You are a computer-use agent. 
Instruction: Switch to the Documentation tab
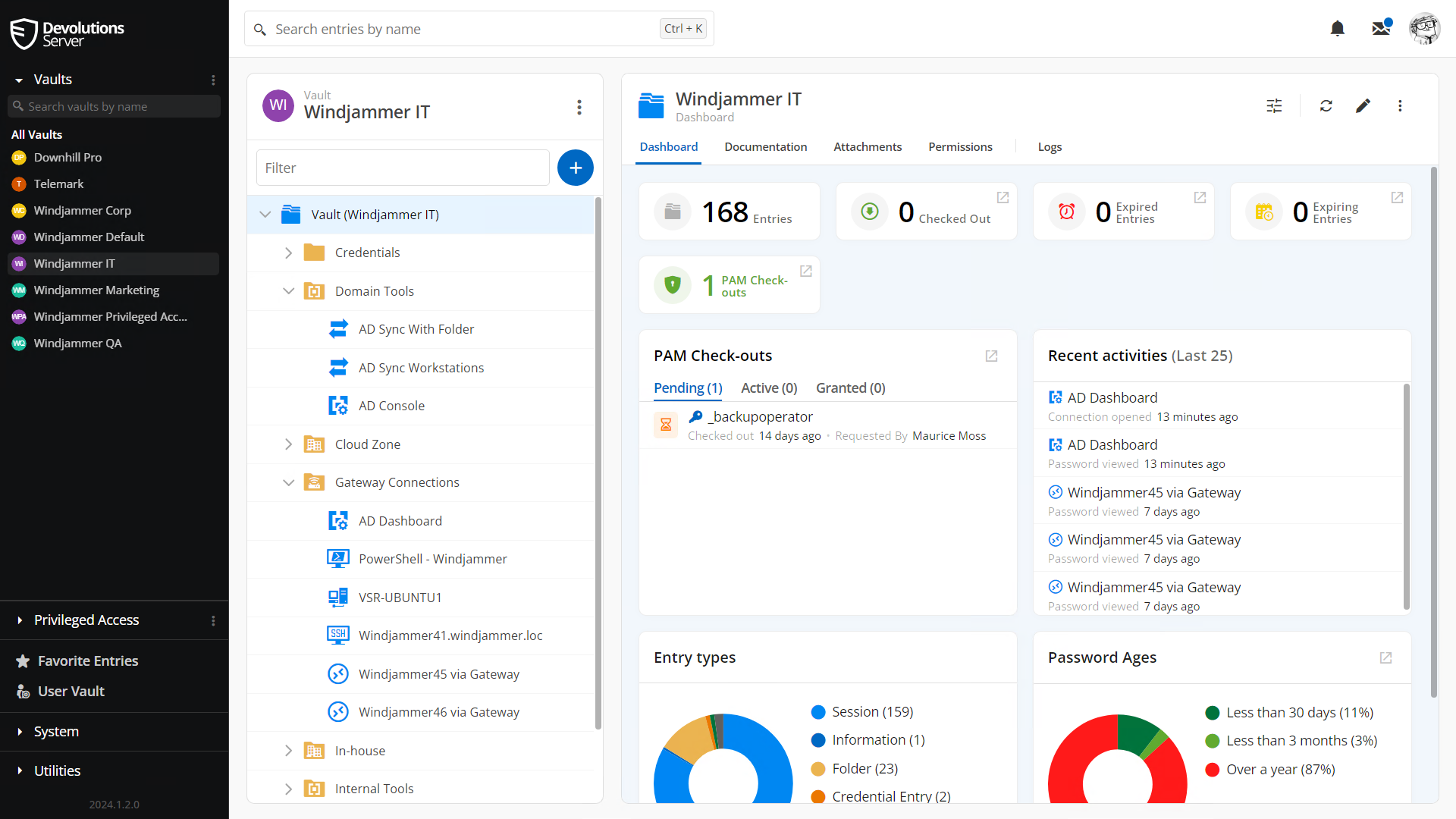click(765, 147)
